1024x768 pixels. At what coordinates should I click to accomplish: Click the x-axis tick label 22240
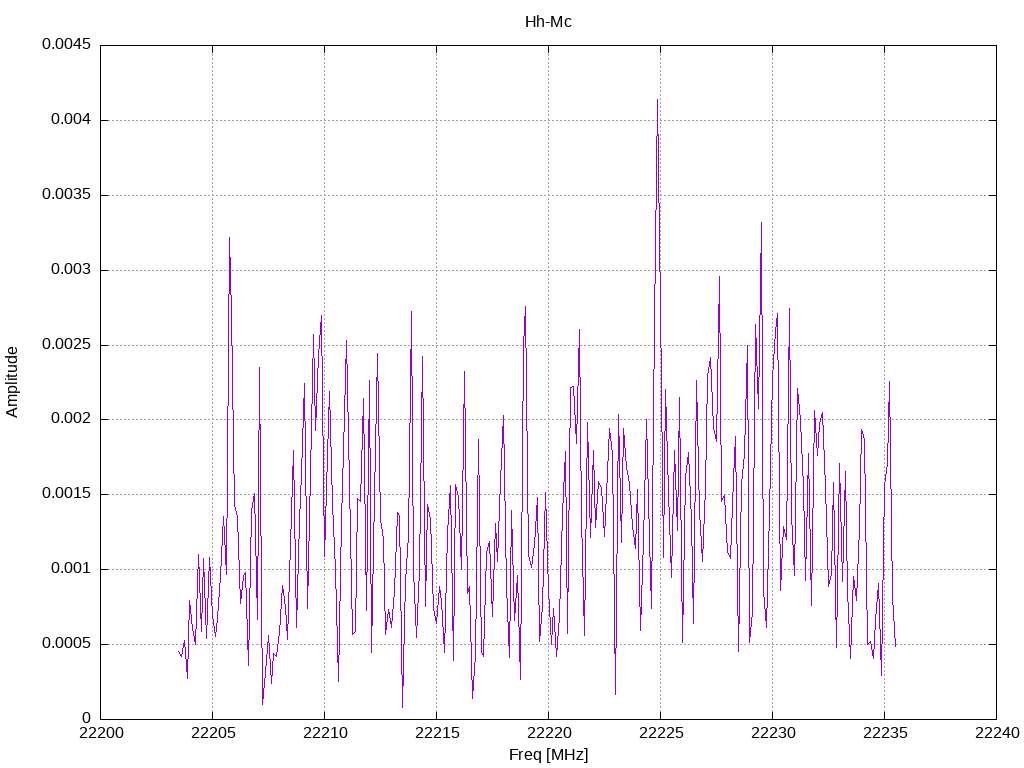tap(997, 733)
